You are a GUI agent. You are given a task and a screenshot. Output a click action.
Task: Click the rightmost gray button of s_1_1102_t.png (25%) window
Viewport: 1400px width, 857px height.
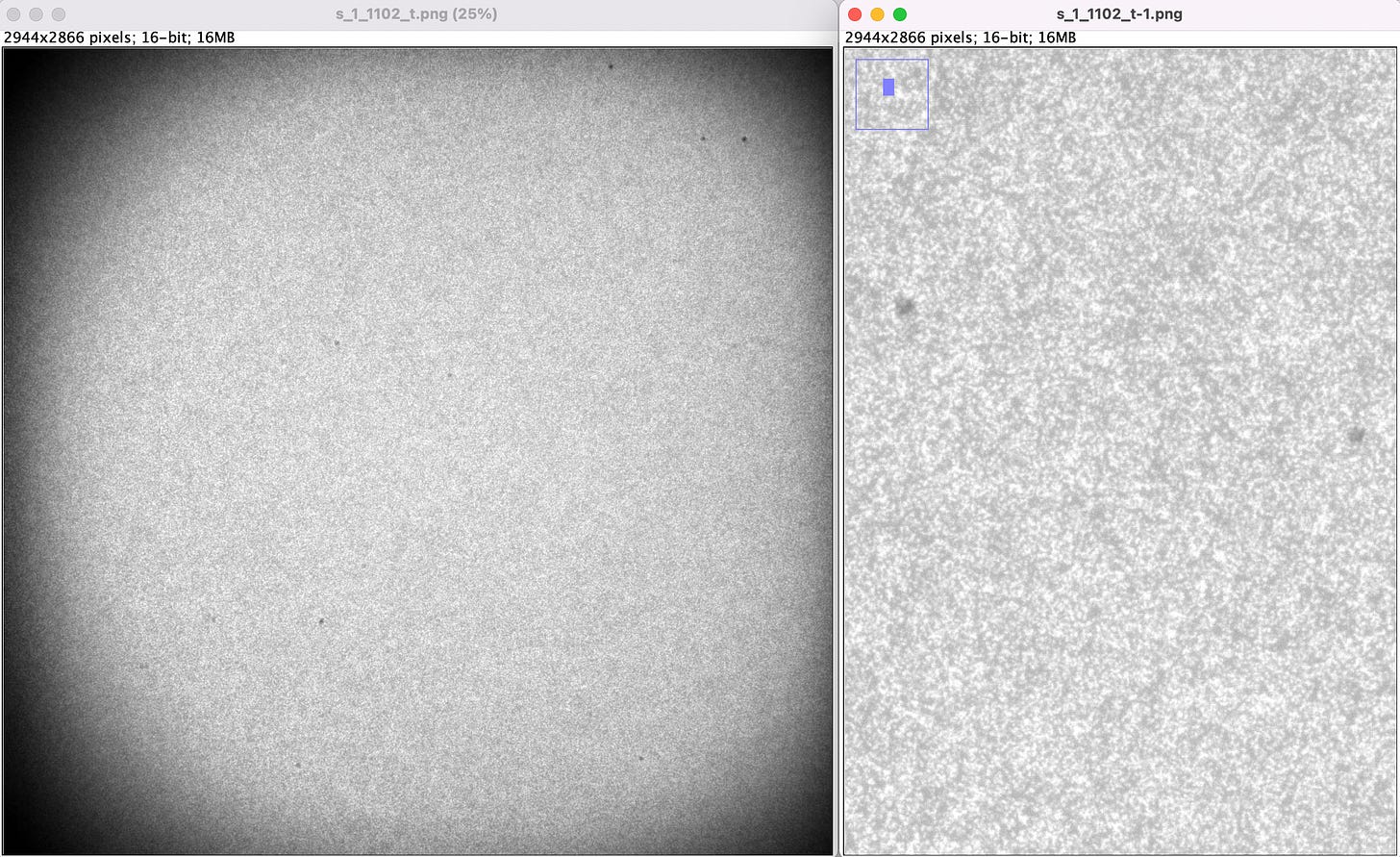(59, 14)
